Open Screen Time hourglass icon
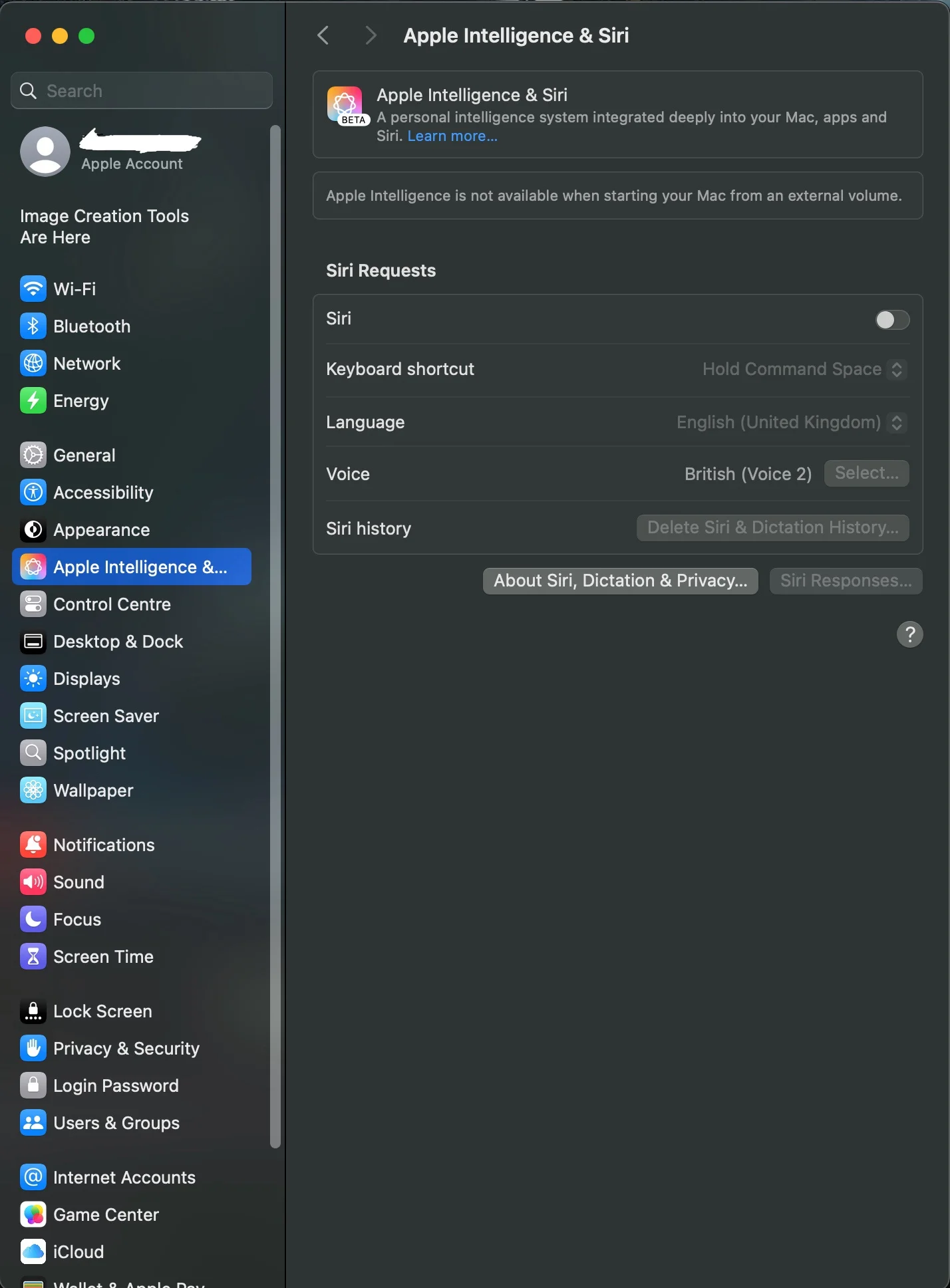The image size is (950, 1288). [33, 956]
